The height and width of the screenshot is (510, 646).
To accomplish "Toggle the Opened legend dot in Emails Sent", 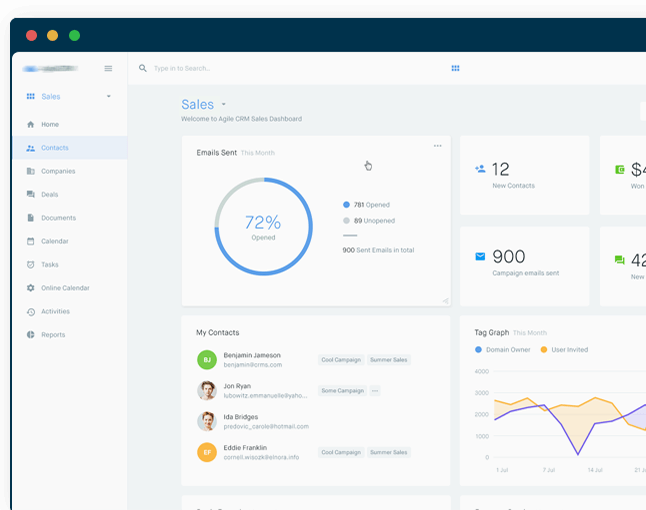I will [347, 205].
